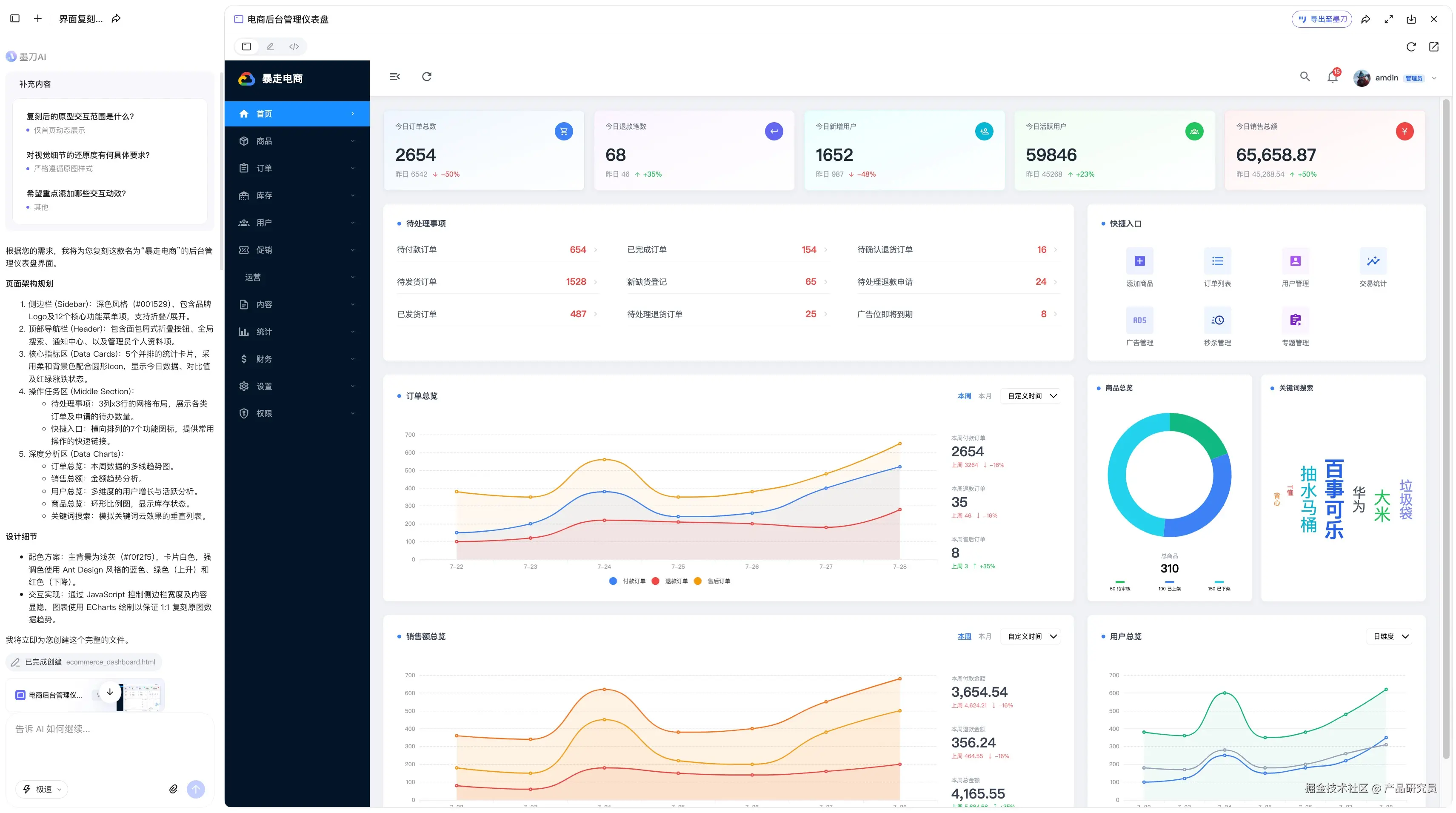Open 自定义时间 dropdown in 订单总览
The image size is (1456, 813).
tap(1031, 396)
